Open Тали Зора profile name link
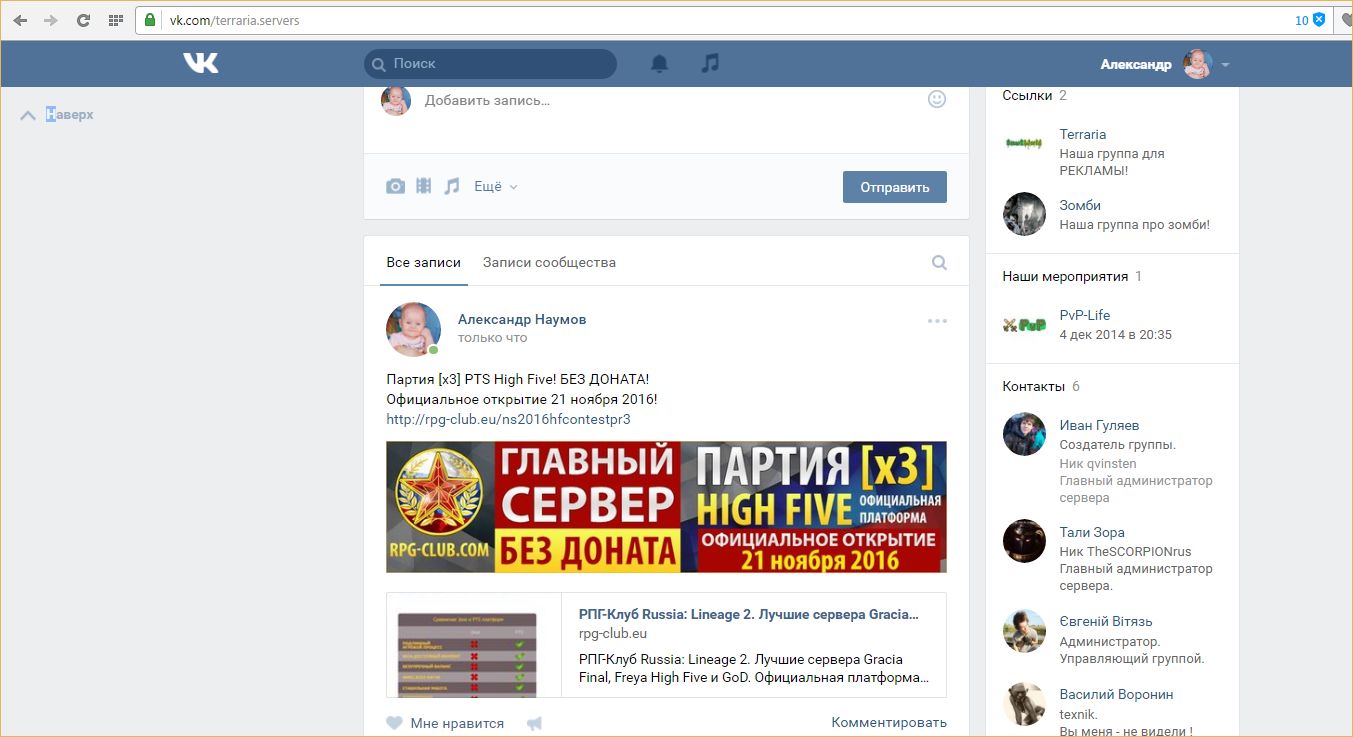Image resolution: width=1353 pixels, height=737 pixels. click(x=1092, y=532)
